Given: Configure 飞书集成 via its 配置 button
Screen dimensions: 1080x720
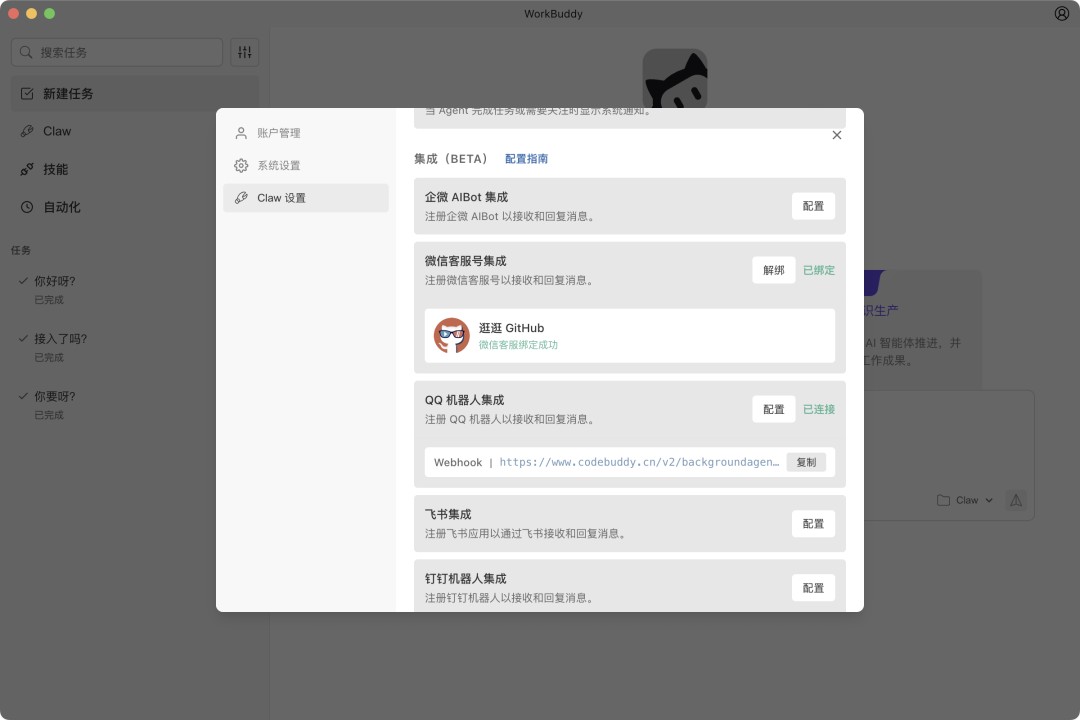Looking at the screenshot, I should tap(813, 523).
